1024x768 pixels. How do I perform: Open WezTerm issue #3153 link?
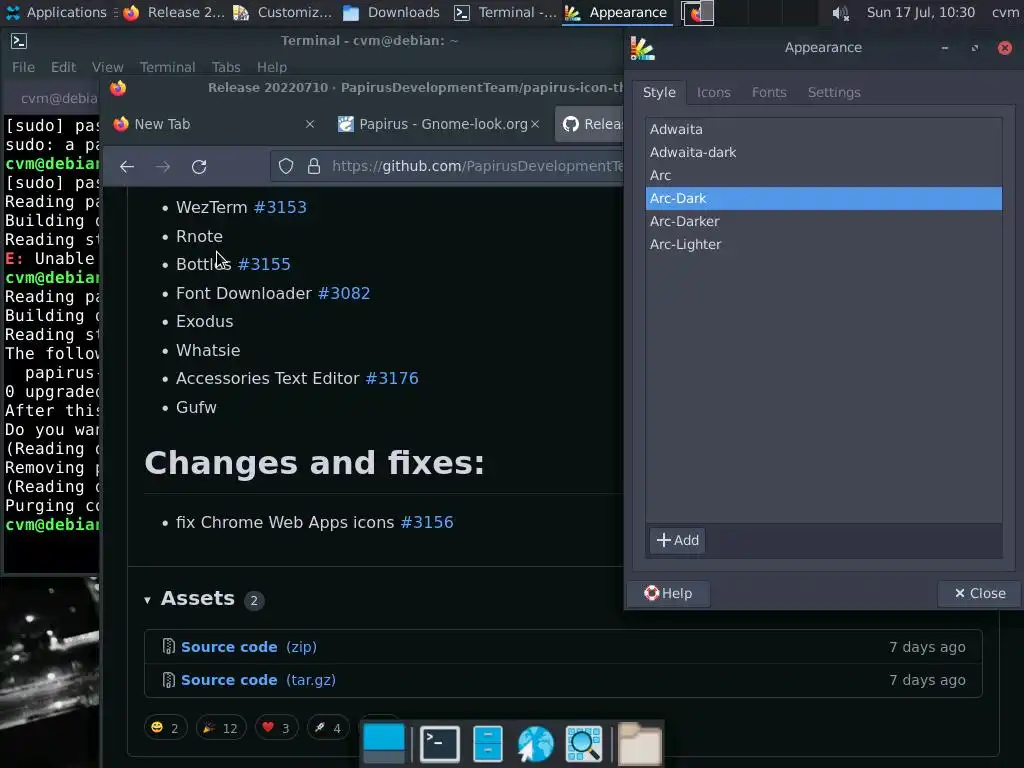coord(280,208)
